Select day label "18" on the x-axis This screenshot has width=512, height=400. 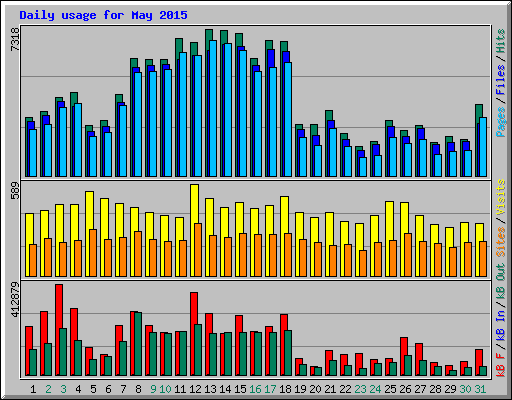coord(285,389)
